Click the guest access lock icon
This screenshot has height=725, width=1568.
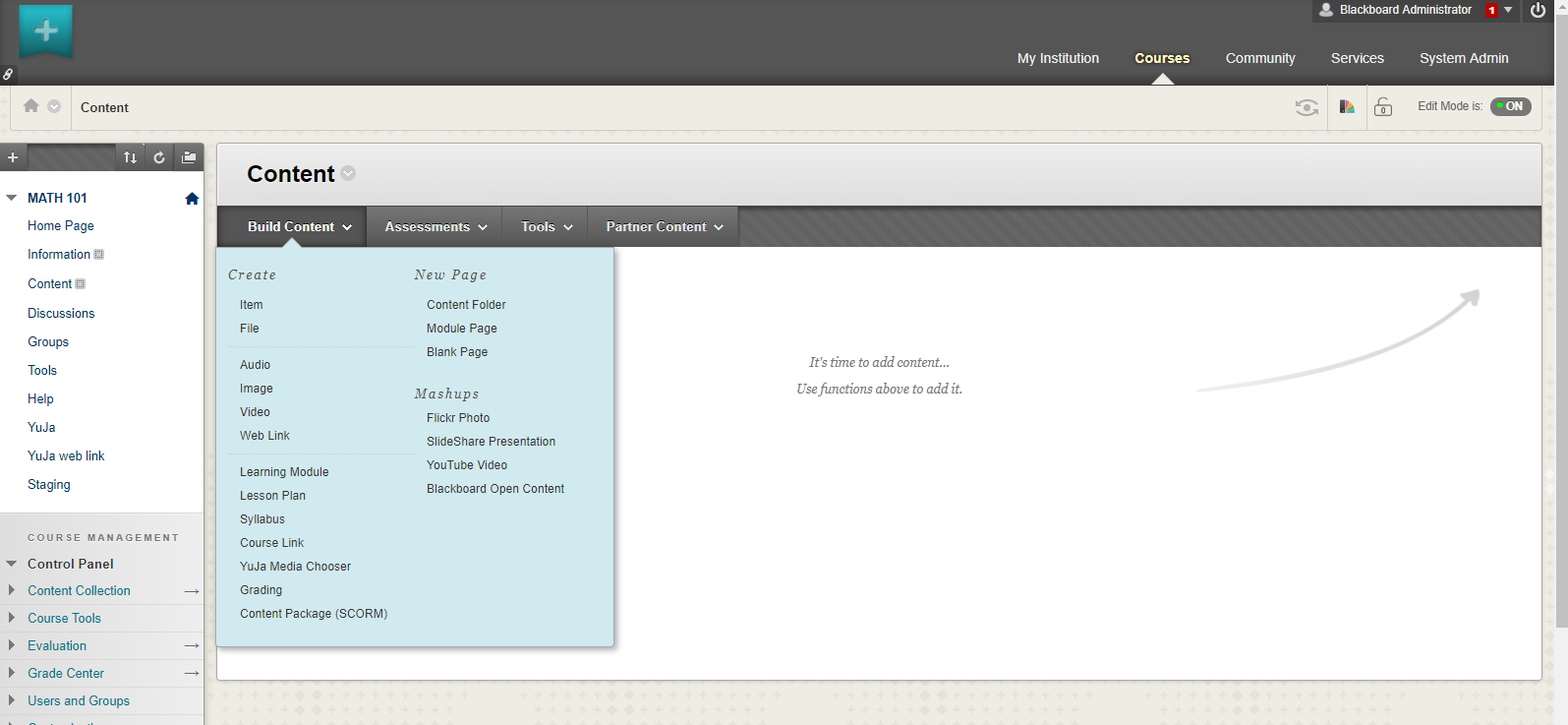tap(1383, 106)
